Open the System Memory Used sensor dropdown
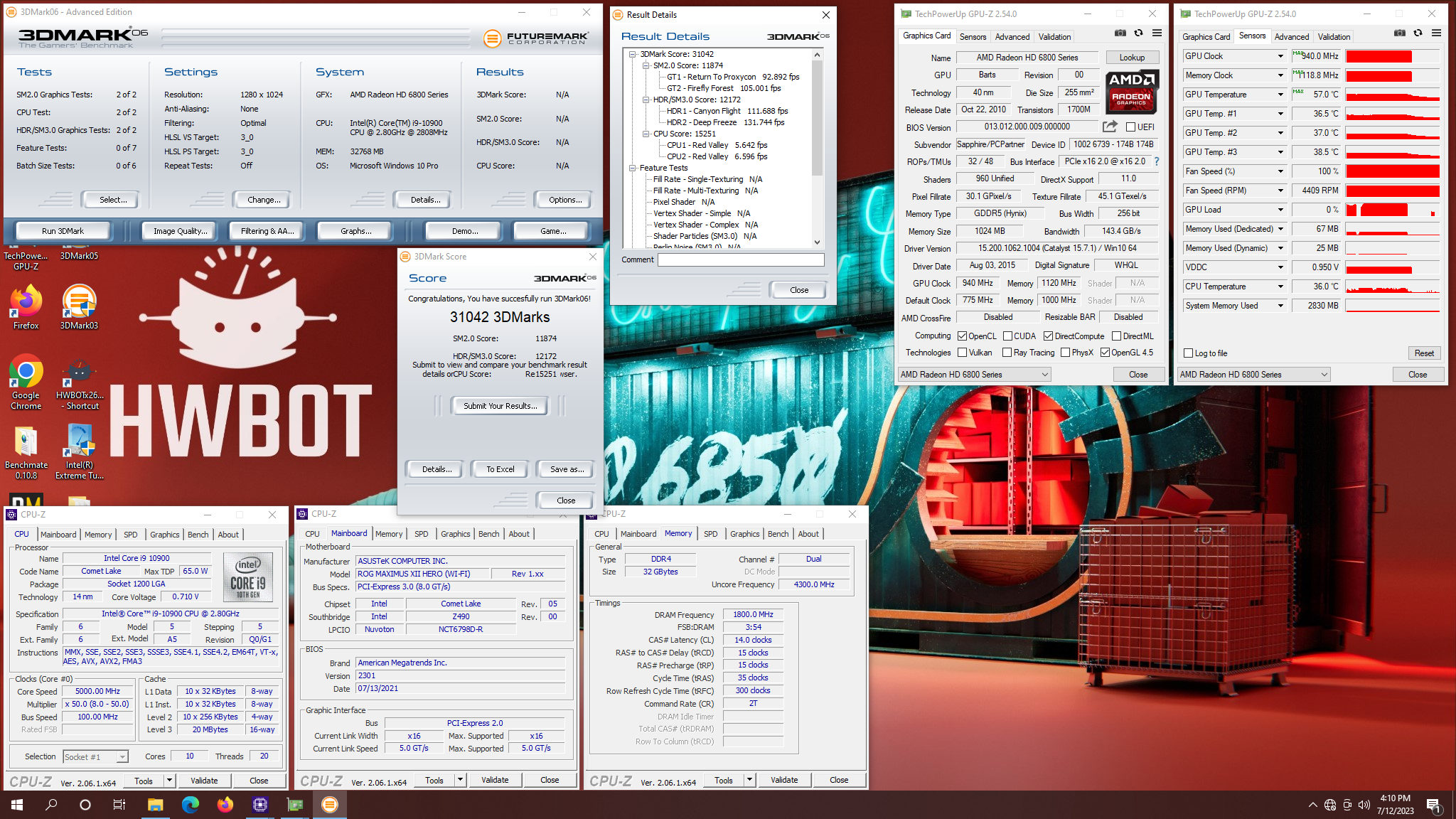The image size is (1456, 819). tap(1280, 306)
